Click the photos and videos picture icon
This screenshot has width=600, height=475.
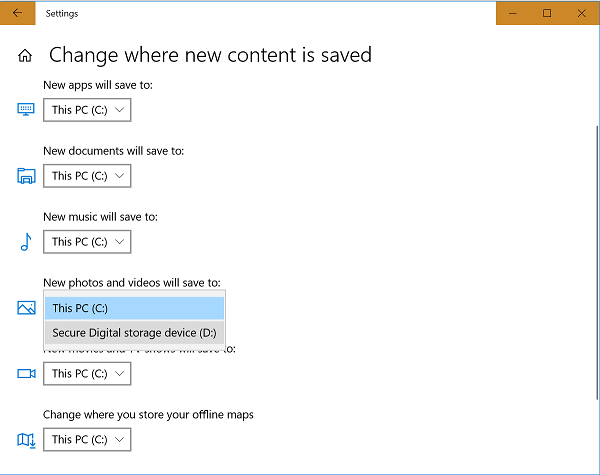pyautogui.click(x=26, y=308)
